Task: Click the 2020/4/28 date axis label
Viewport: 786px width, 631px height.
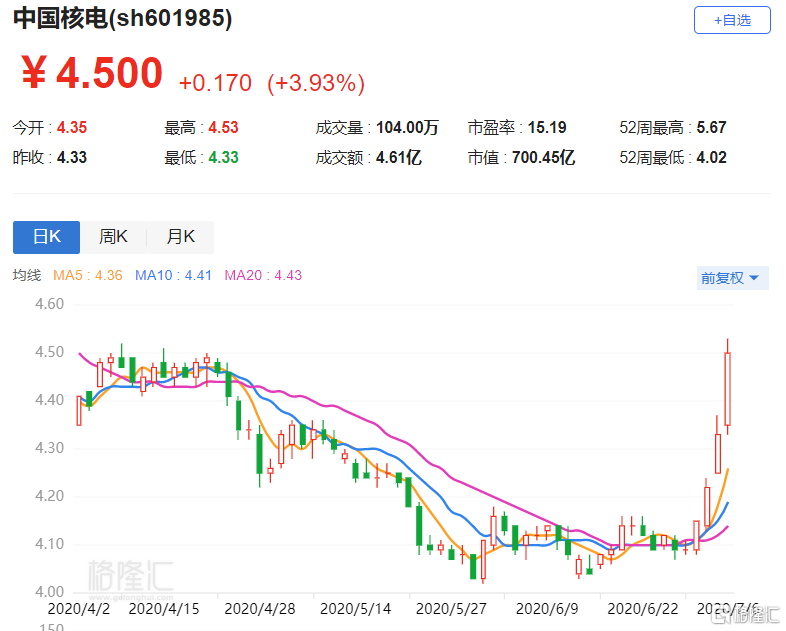Action: coord(260,609)
